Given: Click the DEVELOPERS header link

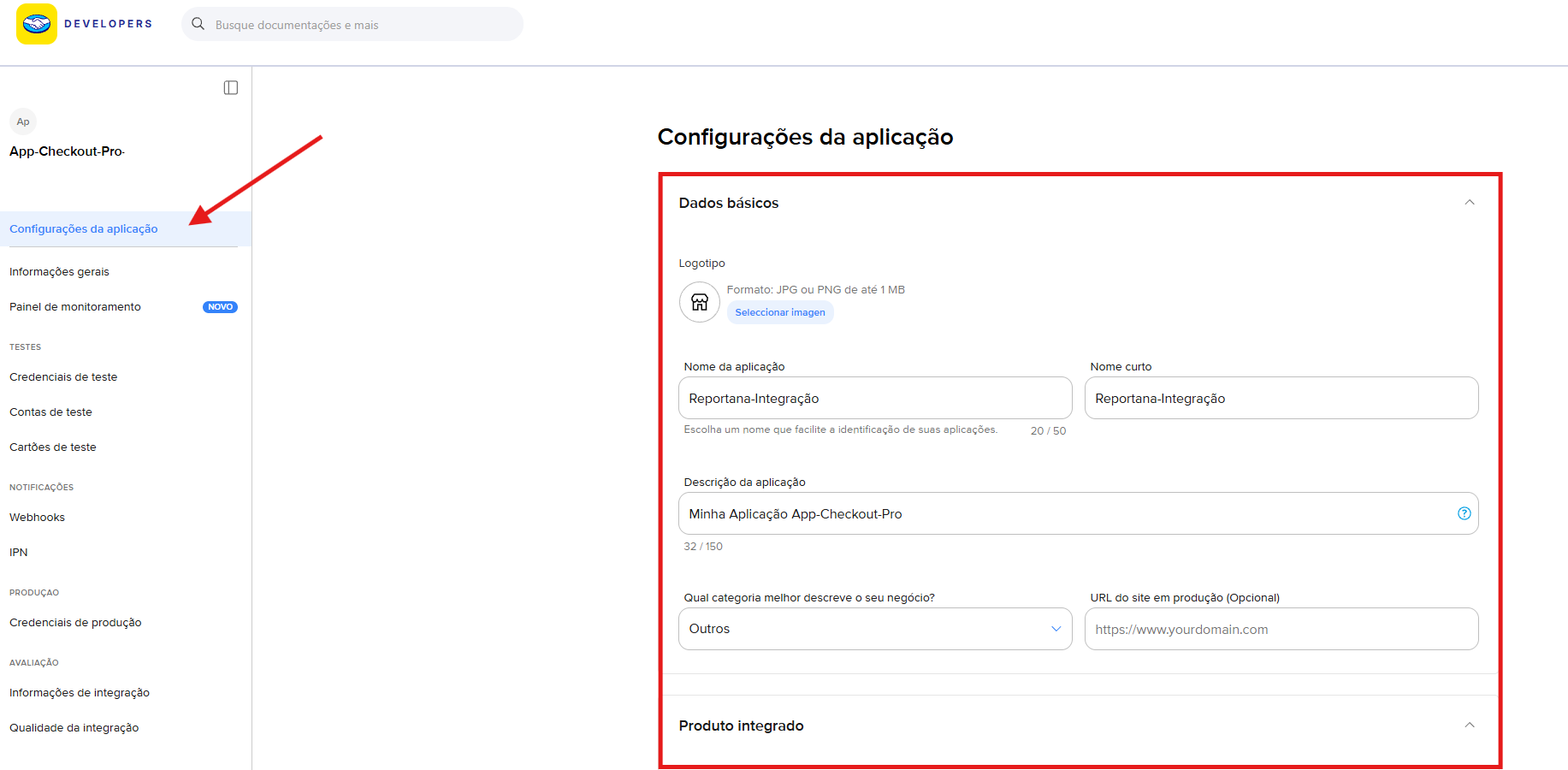Looking at the screenshot, I should pyautogui.click(x=109, y=24).
